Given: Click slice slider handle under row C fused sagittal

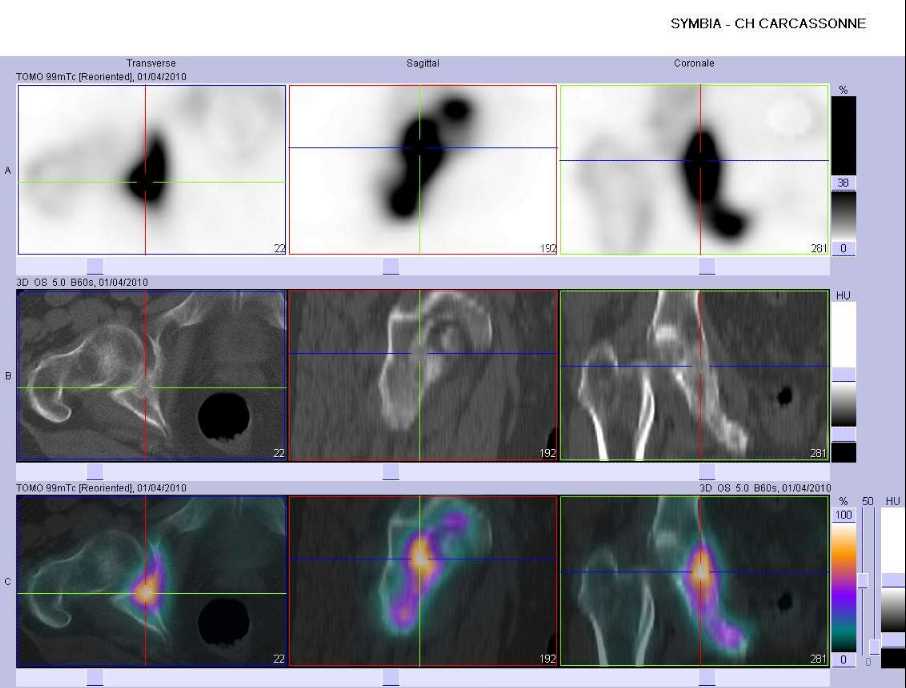Looking at the screenshot, I should pyautogui.click(x=391, y=678).
